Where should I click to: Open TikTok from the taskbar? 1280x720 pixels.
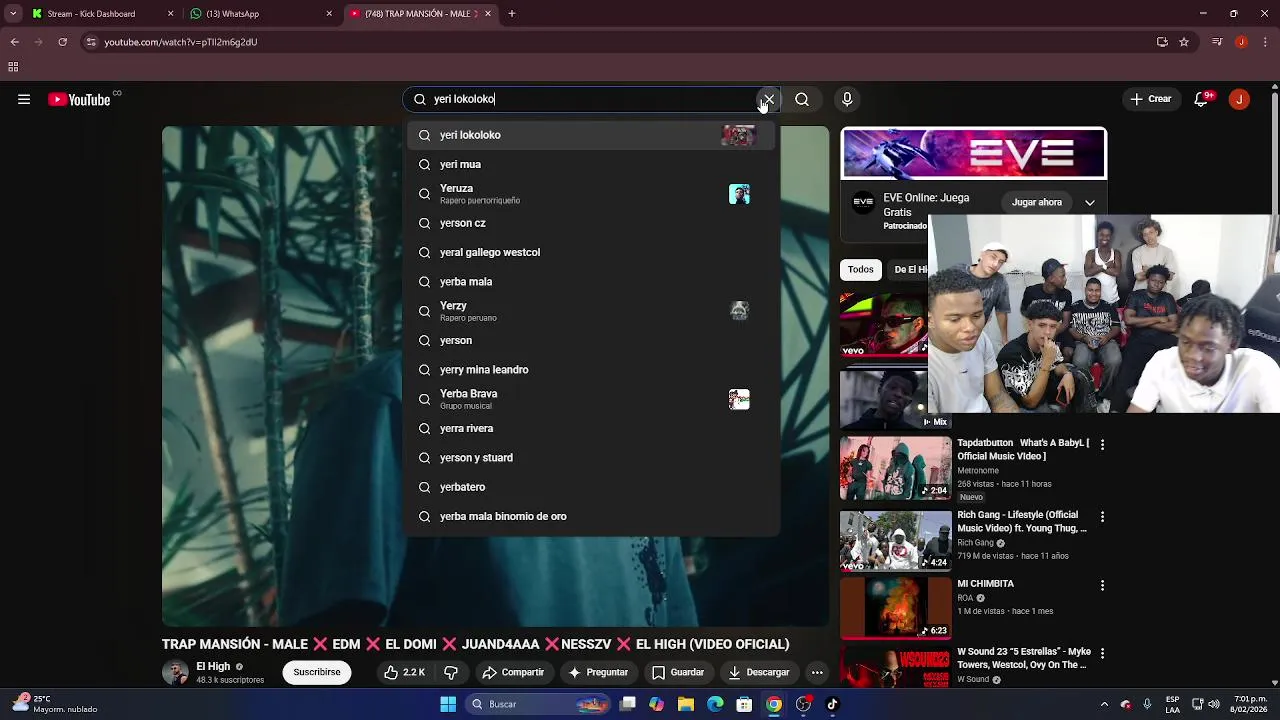coord(832,704)
